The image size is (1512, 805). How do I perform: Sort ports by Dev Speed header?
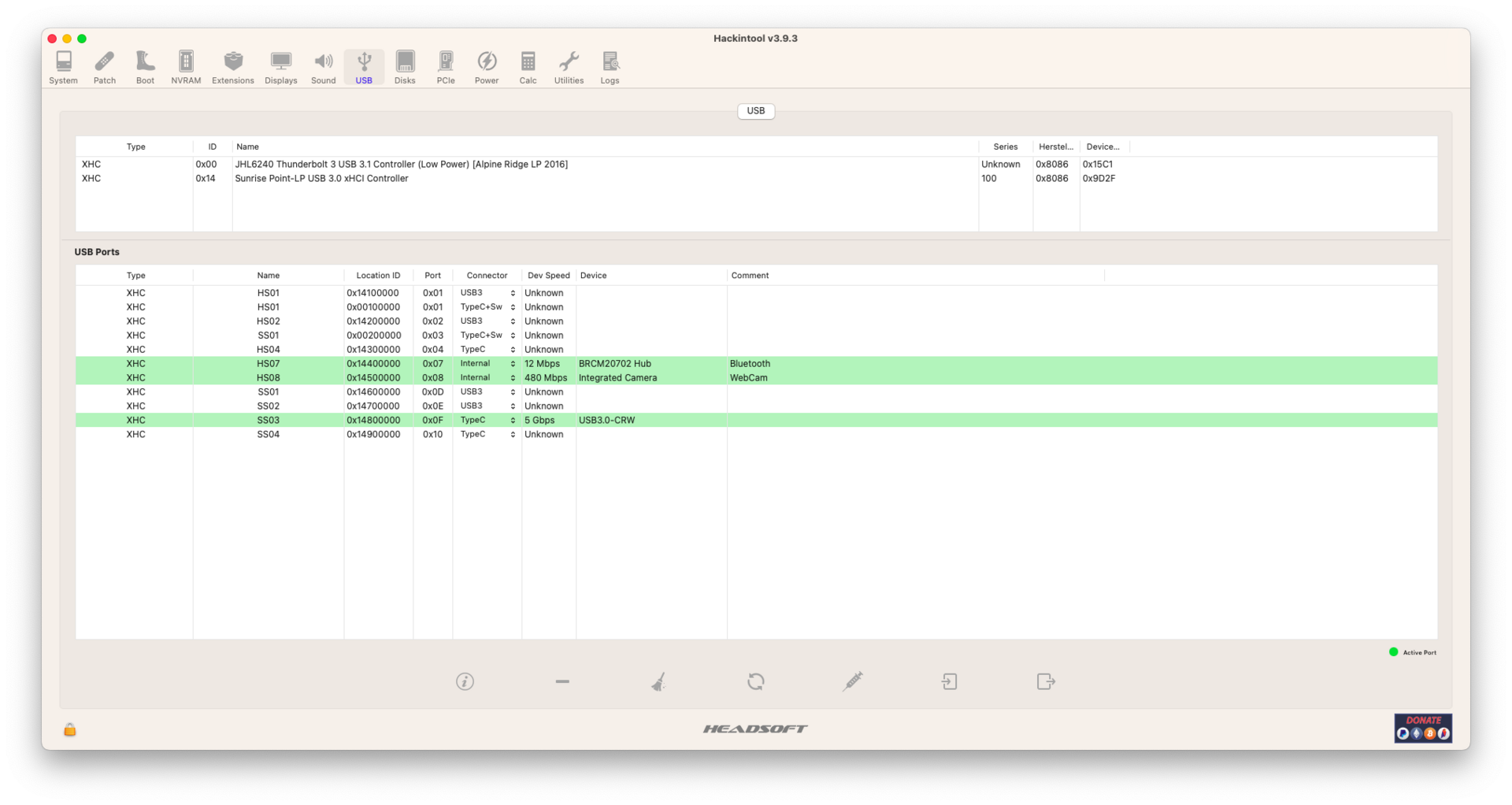coord(548,276)
